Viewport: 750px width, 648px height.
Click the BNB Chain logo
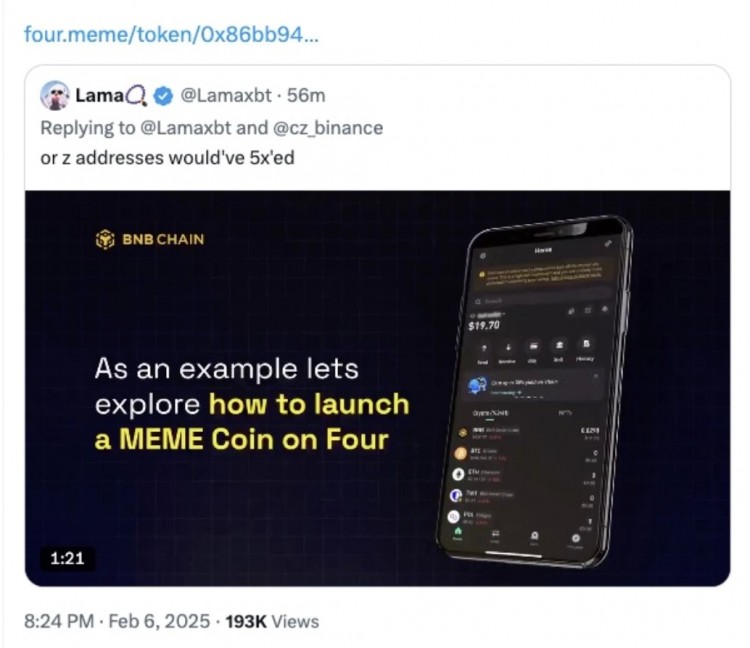click(x=150, y=240)
